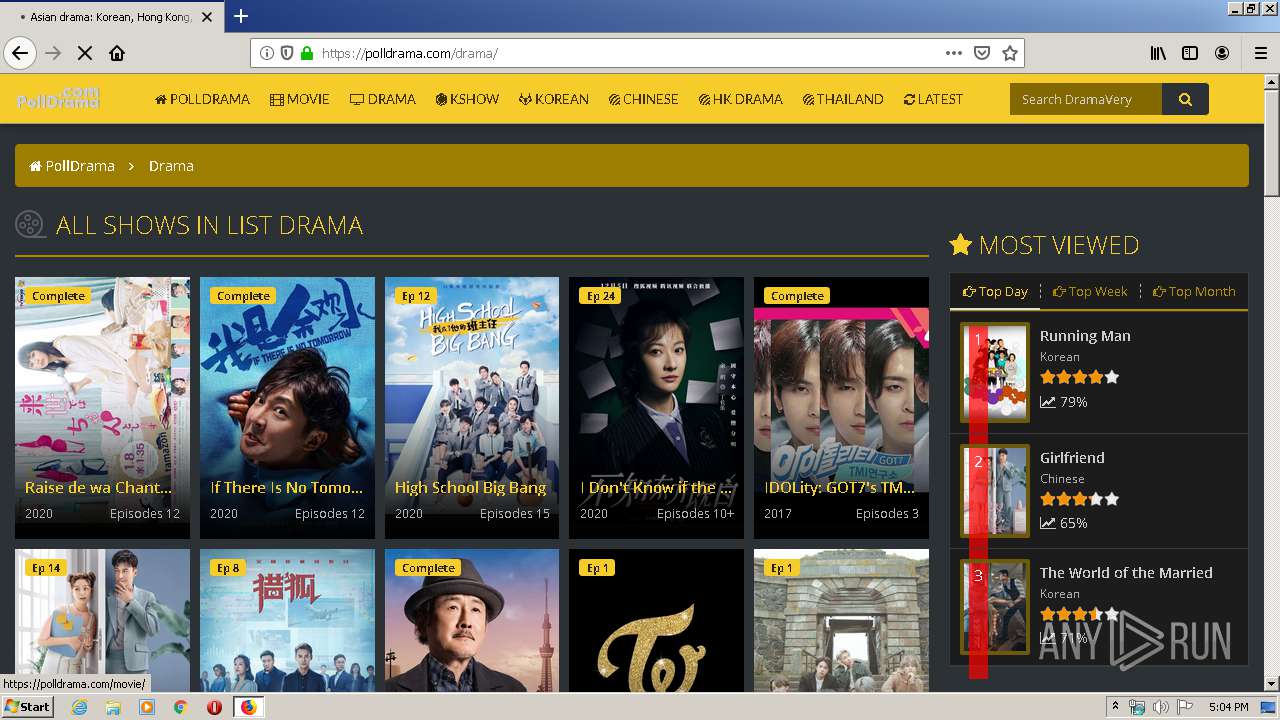Open I Don't Know if the... drama card
The height and width of the screenshot is (720, 1280).
coord(656,408)
